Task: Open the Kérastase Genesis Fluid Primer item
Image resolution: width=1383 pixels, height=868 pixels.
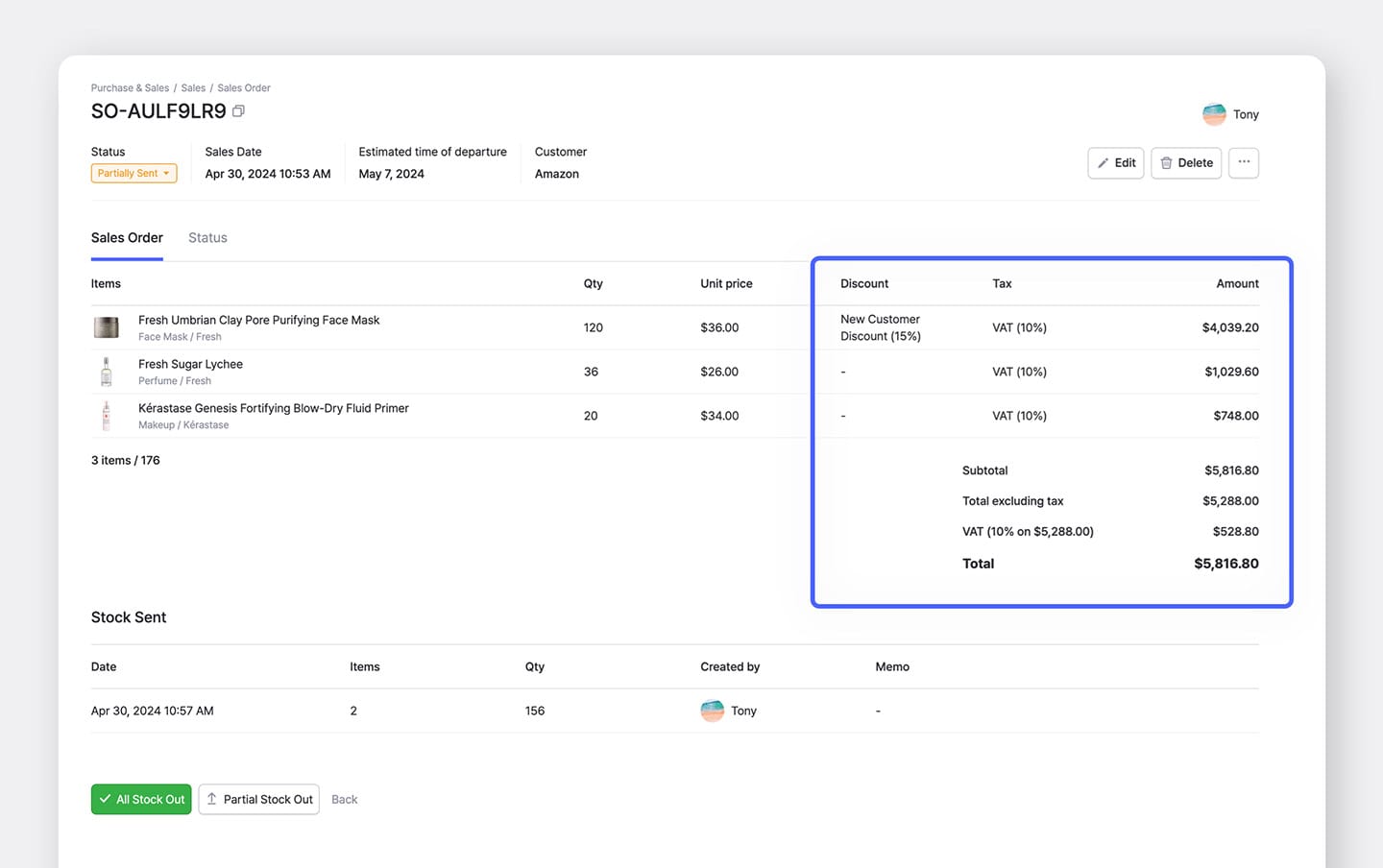Action: point(273,408)
